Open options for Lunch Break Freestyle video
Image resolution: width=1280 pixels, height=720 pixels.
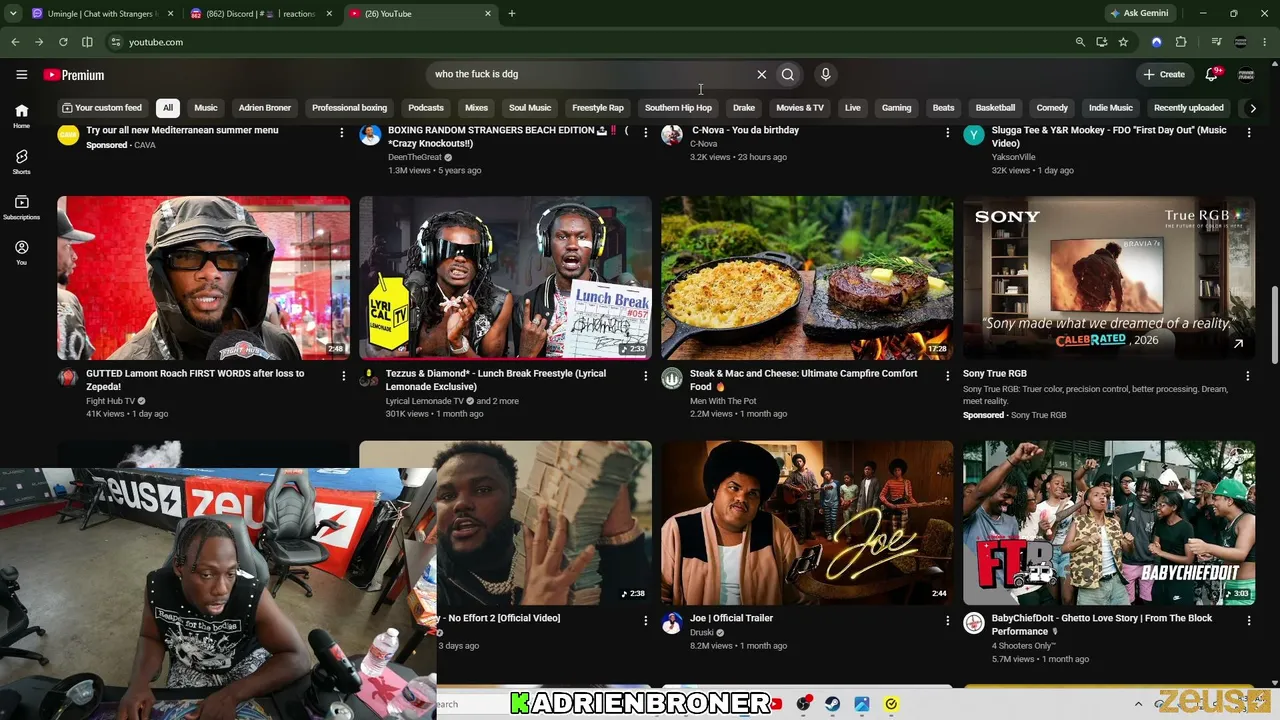click(x=645, y=376)
